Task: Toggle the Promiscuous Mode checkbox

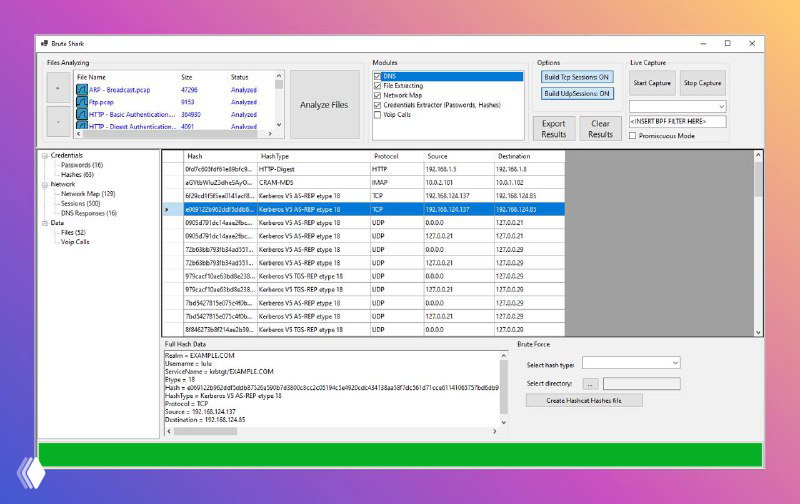Action: [x=632, y=136]
